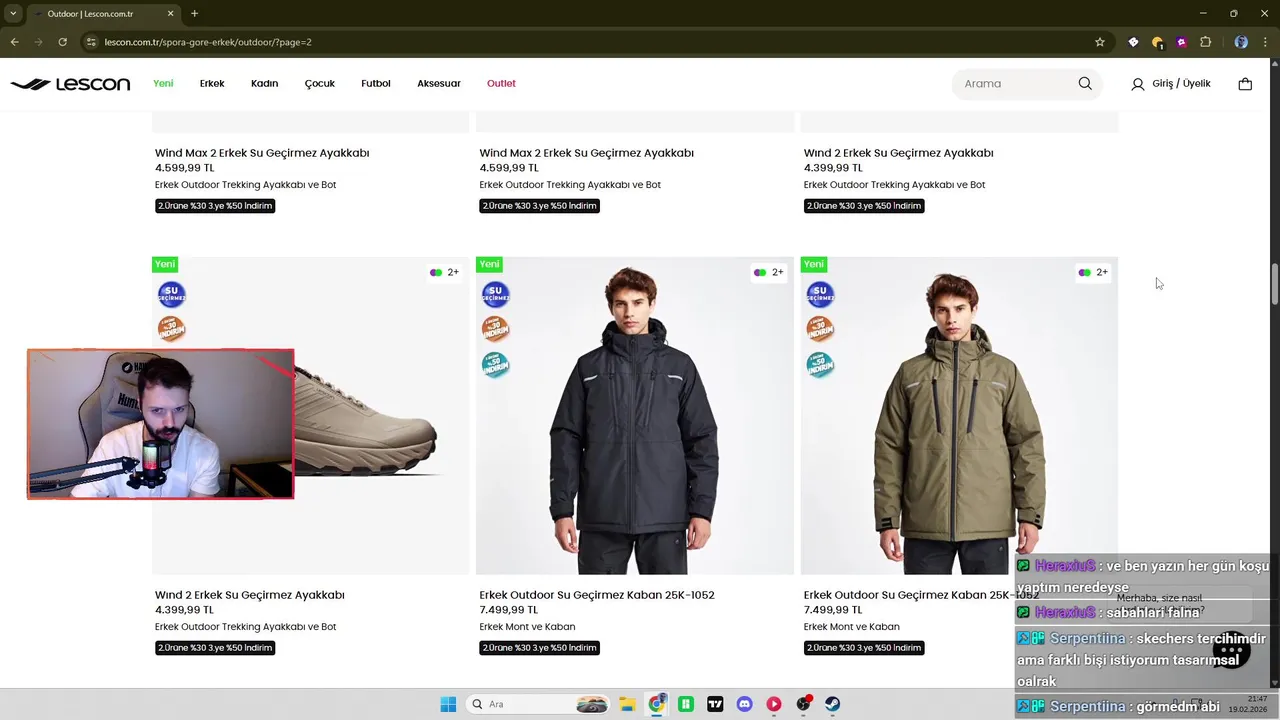This screenshot has height=720, width=1280.
Task: Open the chat bubble widget button
Action: coord(1231,650)
